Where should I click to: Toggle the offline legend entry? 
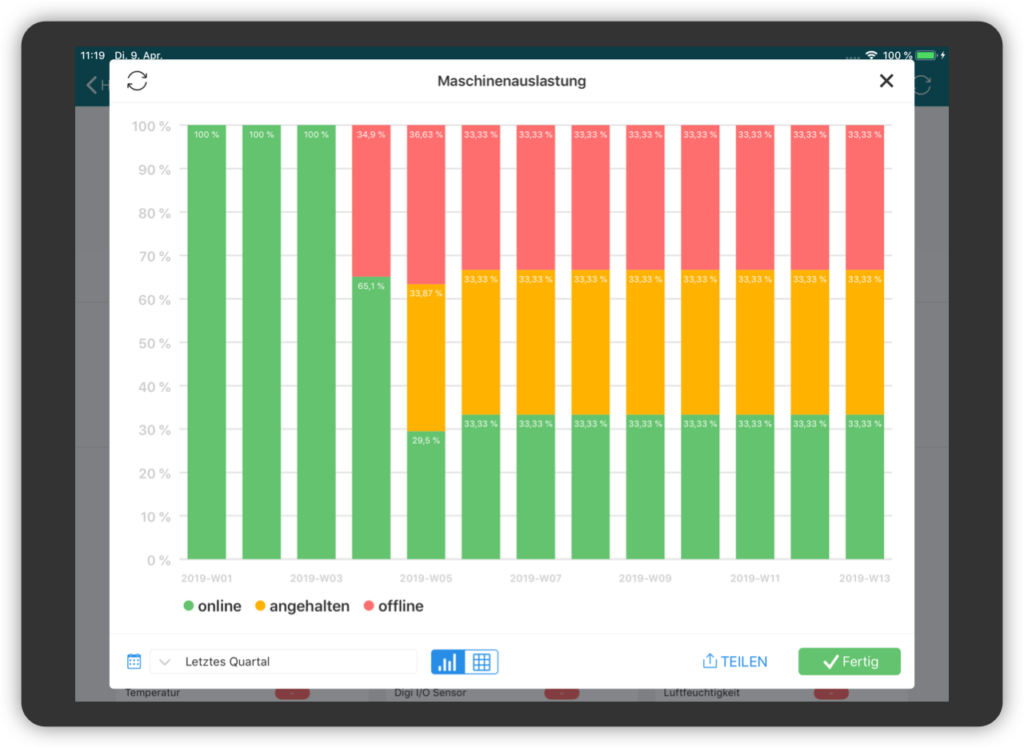pos(393,606)
